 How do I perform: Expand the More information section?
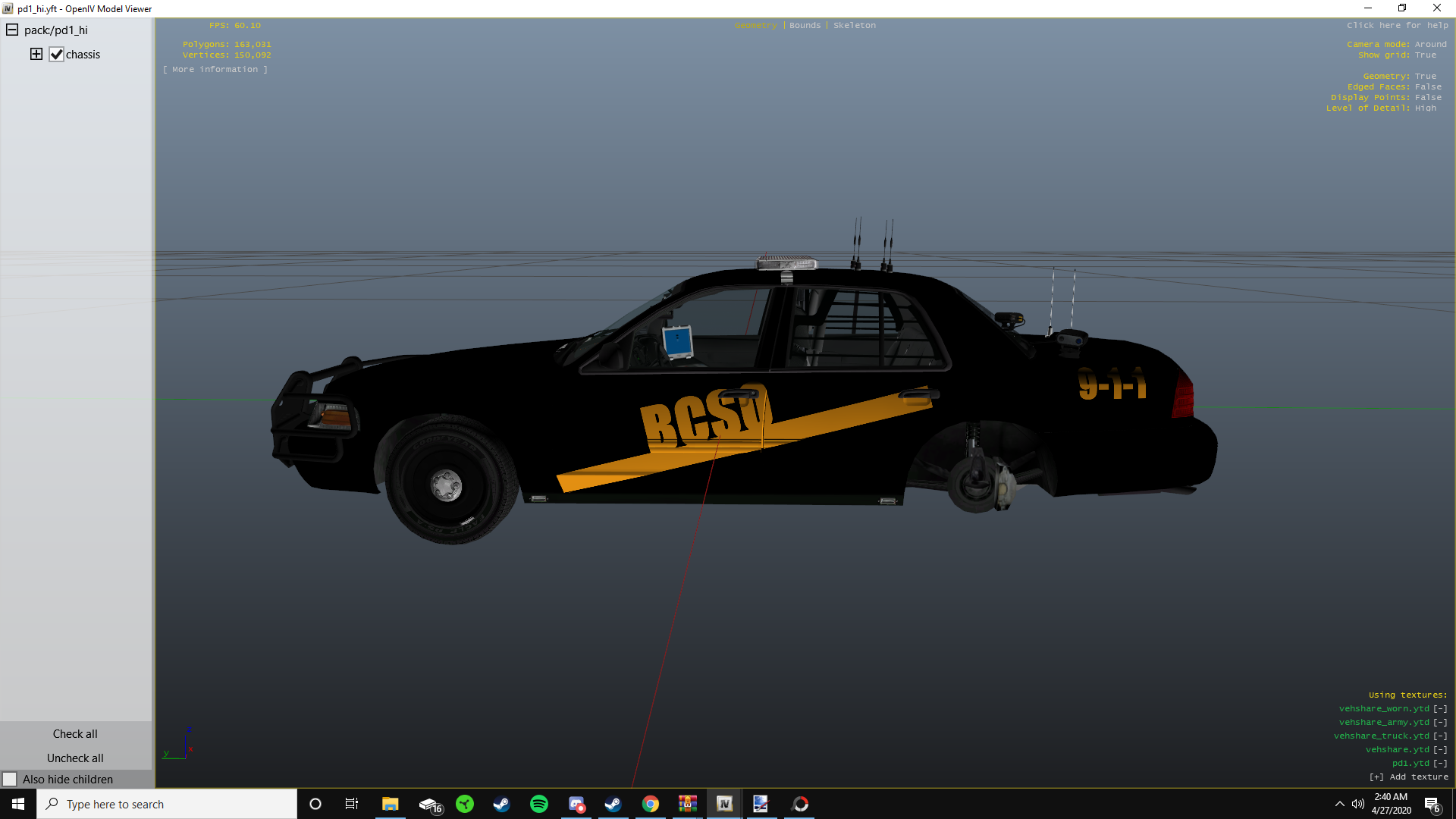click(x=215, y=69)
